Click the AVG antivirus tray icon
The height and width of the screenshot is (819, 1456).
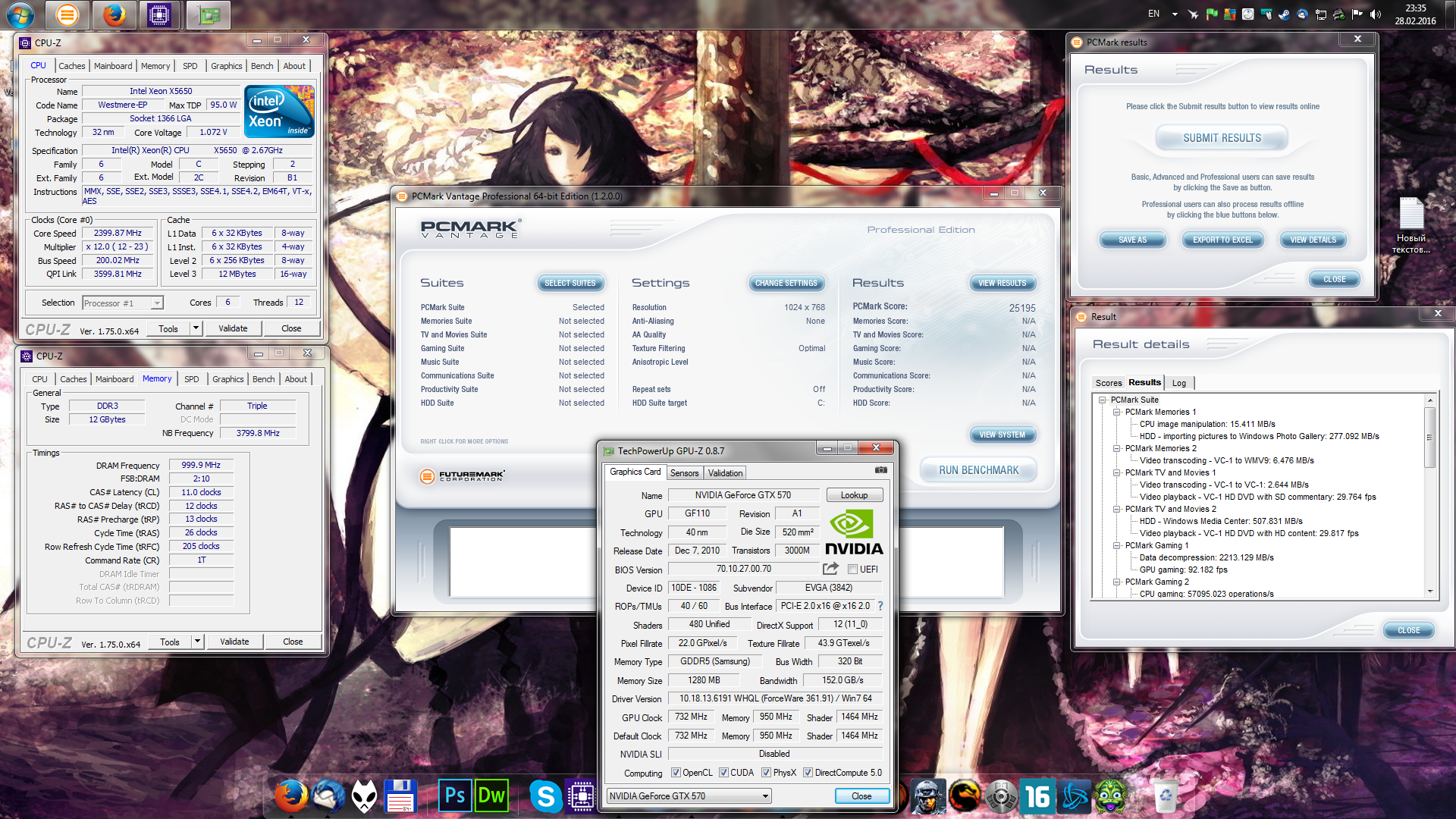1229,14
